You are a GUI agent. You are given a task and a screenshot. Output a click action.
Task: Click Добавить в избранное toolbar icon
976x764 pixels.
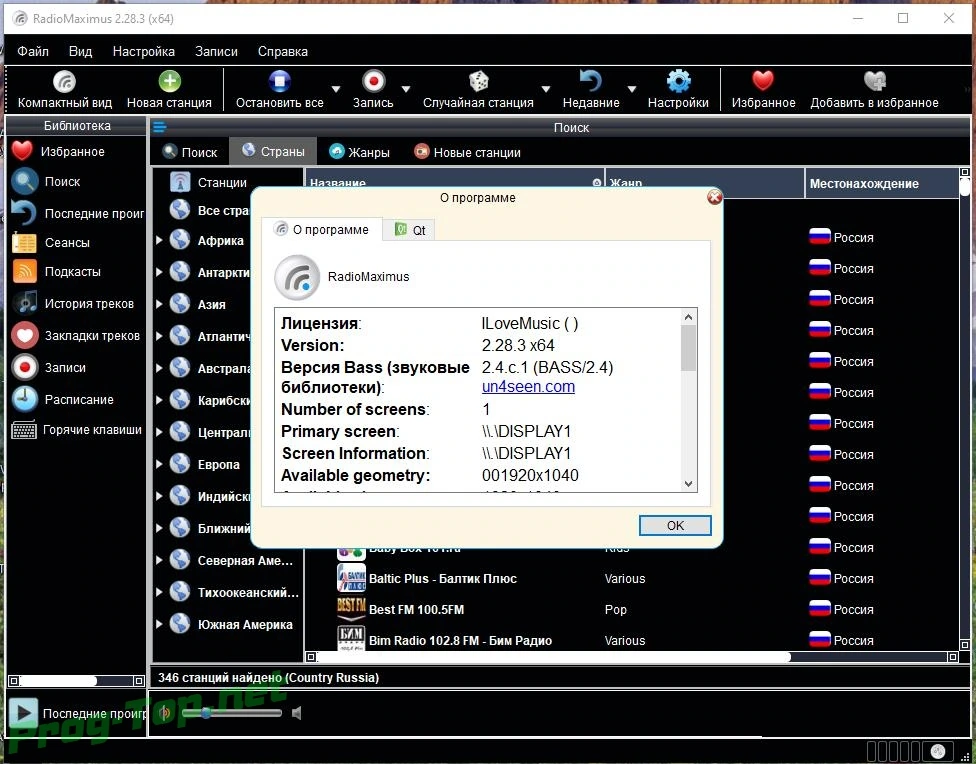click(874, 90)
